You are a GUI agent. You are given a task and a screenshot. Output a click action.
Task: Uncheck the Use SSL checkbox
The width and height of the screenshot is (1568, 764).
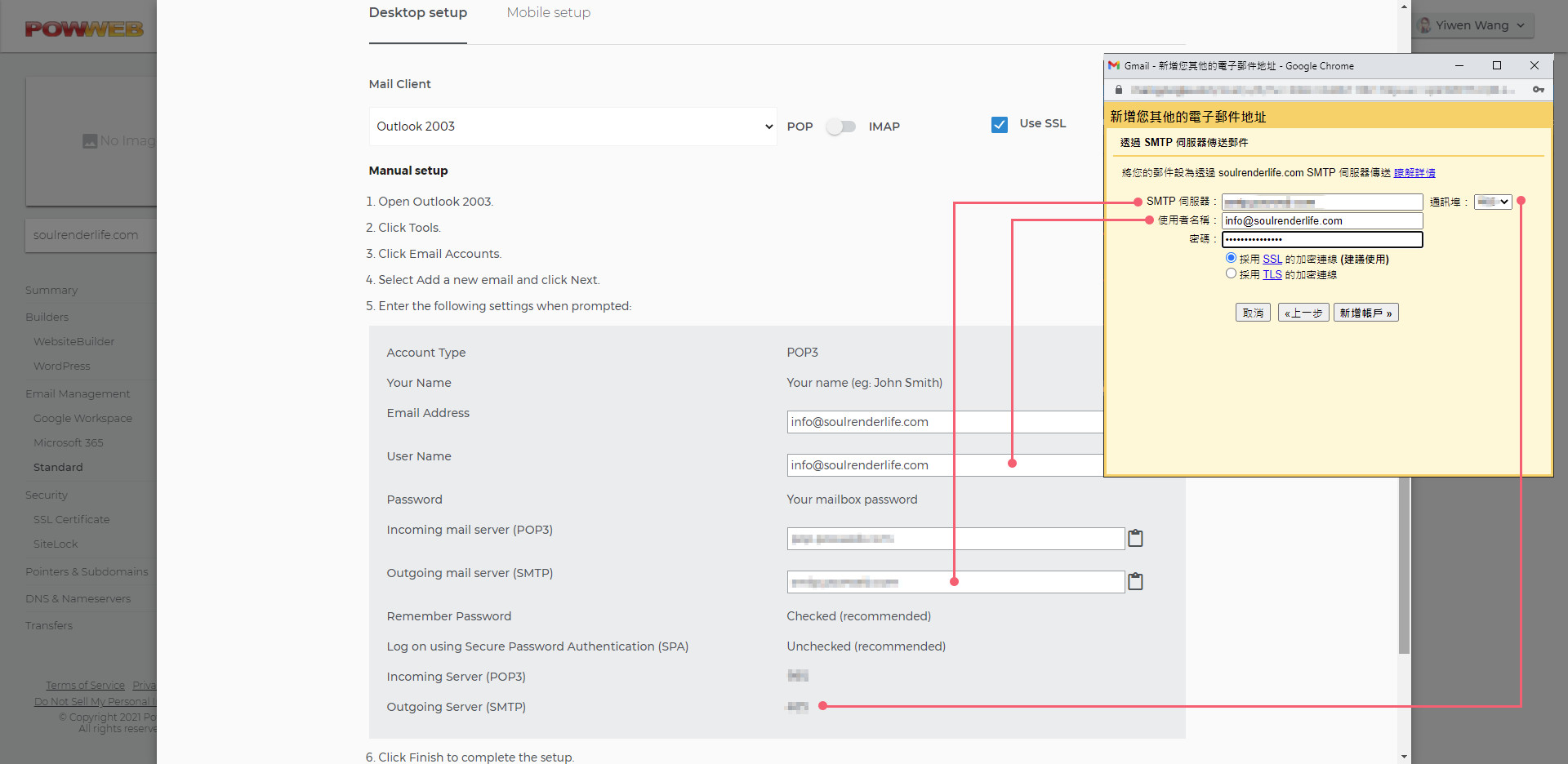point(1000,125)
